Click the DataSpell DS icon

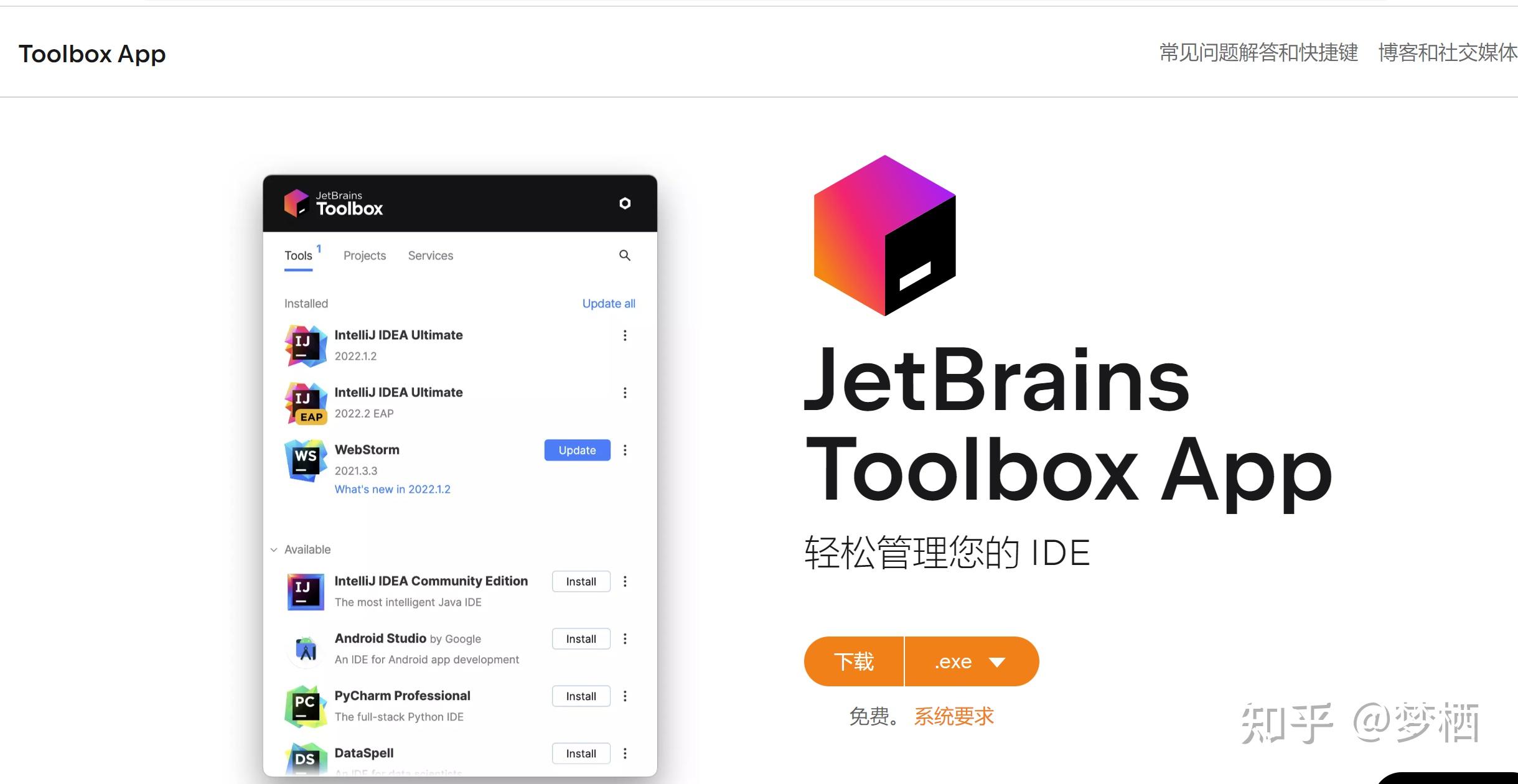coord(306,759)
